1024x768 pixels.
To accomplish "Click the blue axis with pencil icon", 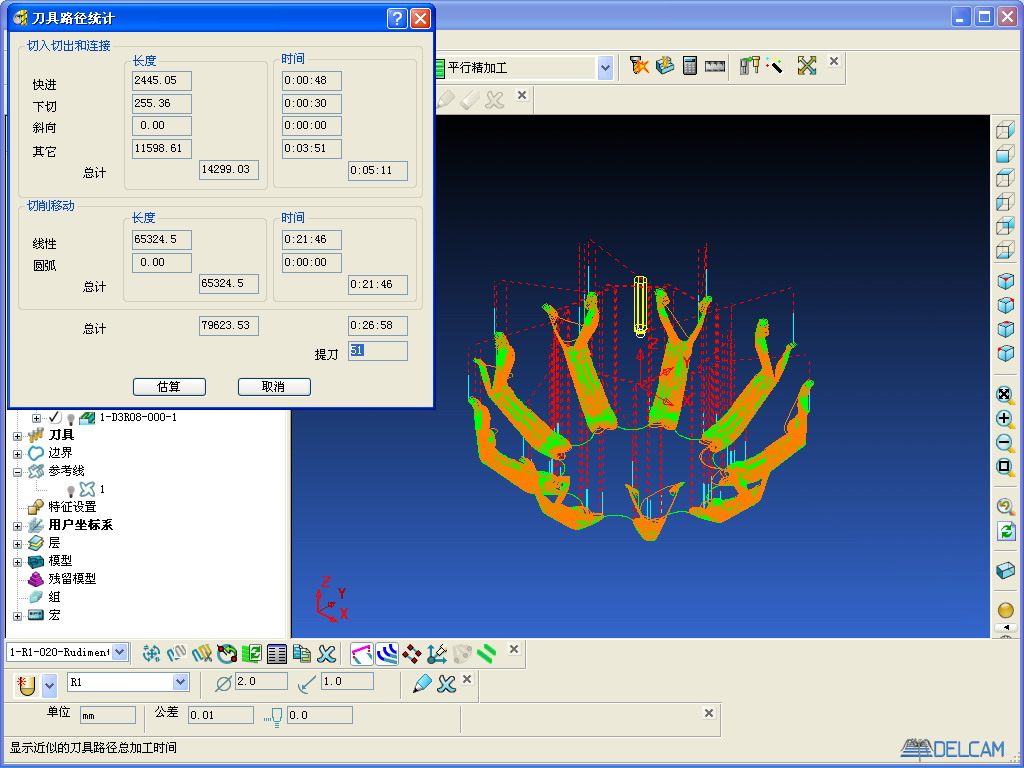I will [437, 653].
